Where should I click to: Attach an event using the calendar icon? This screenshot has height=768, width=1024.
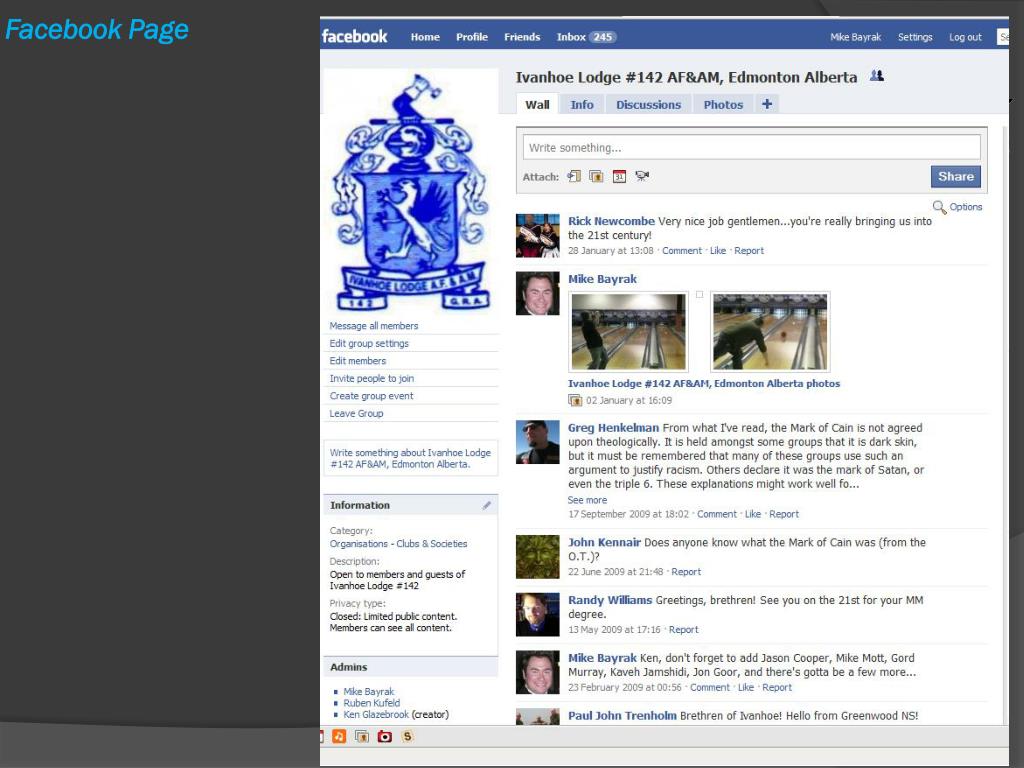click(x=619, y=176)
